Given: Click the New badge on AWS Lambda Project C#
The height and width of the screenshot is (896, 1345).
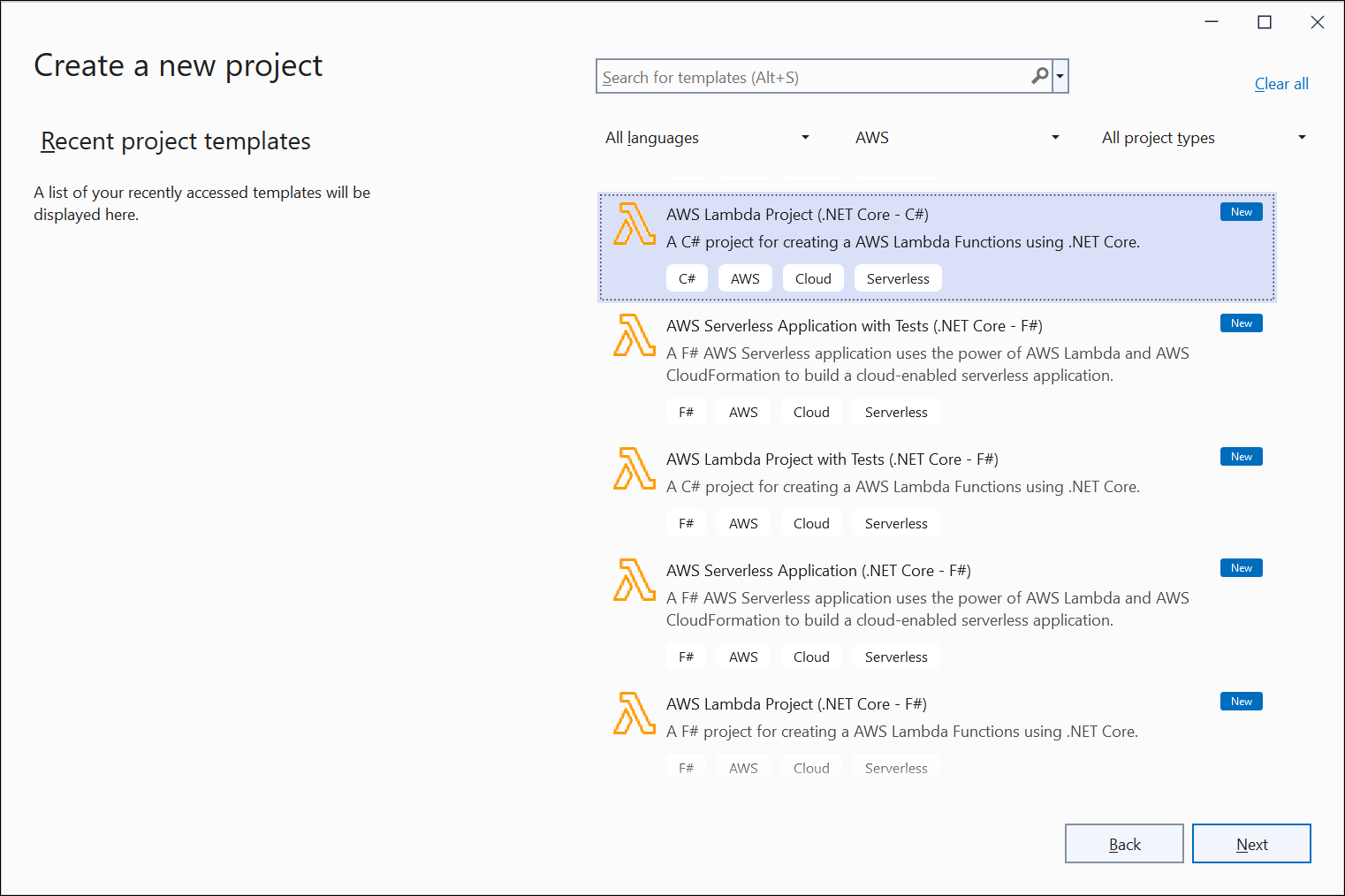Looking at the screenshot, I should 1241,212.
